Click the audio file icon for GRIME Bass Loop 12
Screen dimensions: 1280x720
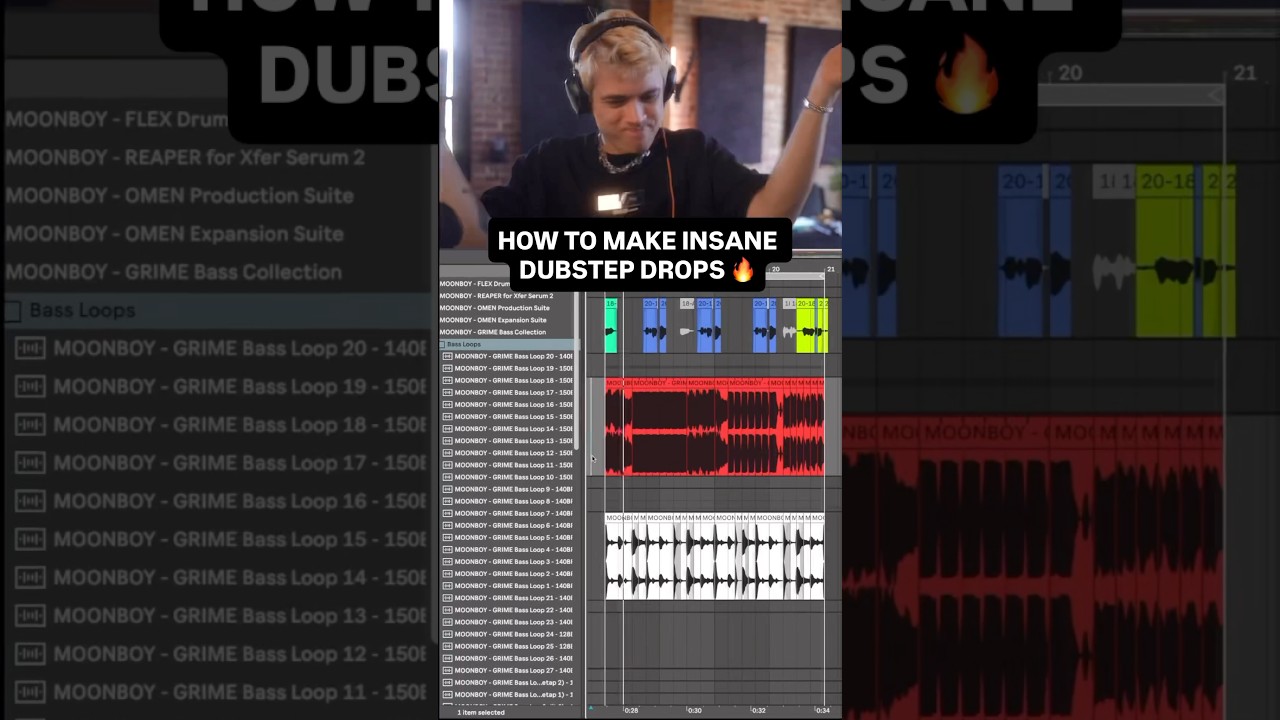(447, 453)
